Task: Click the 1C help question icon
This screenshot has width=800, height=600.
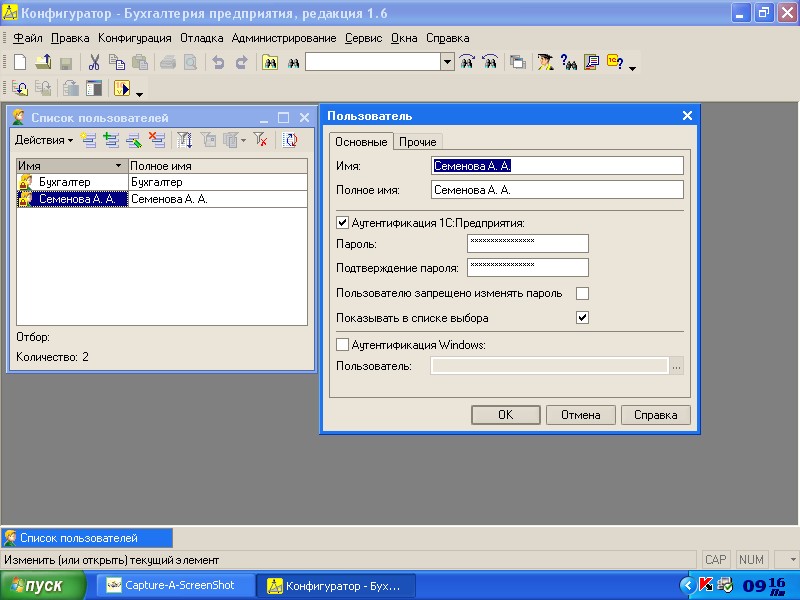Action: (x=614, y=62)
